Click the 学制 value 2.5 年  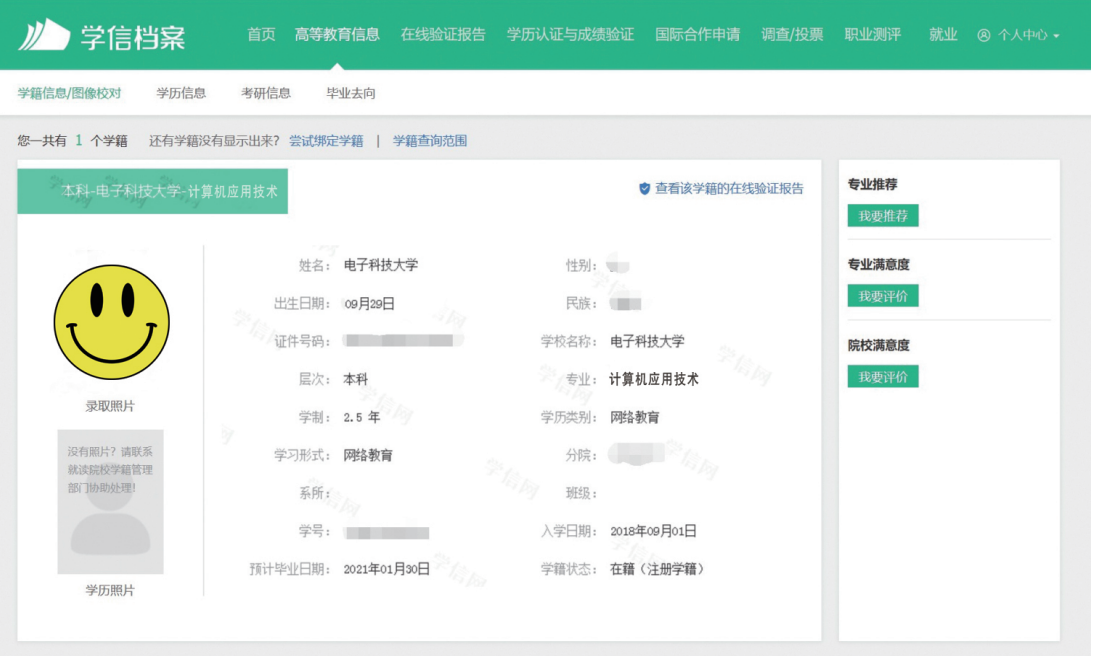click(x=362, y=417)
